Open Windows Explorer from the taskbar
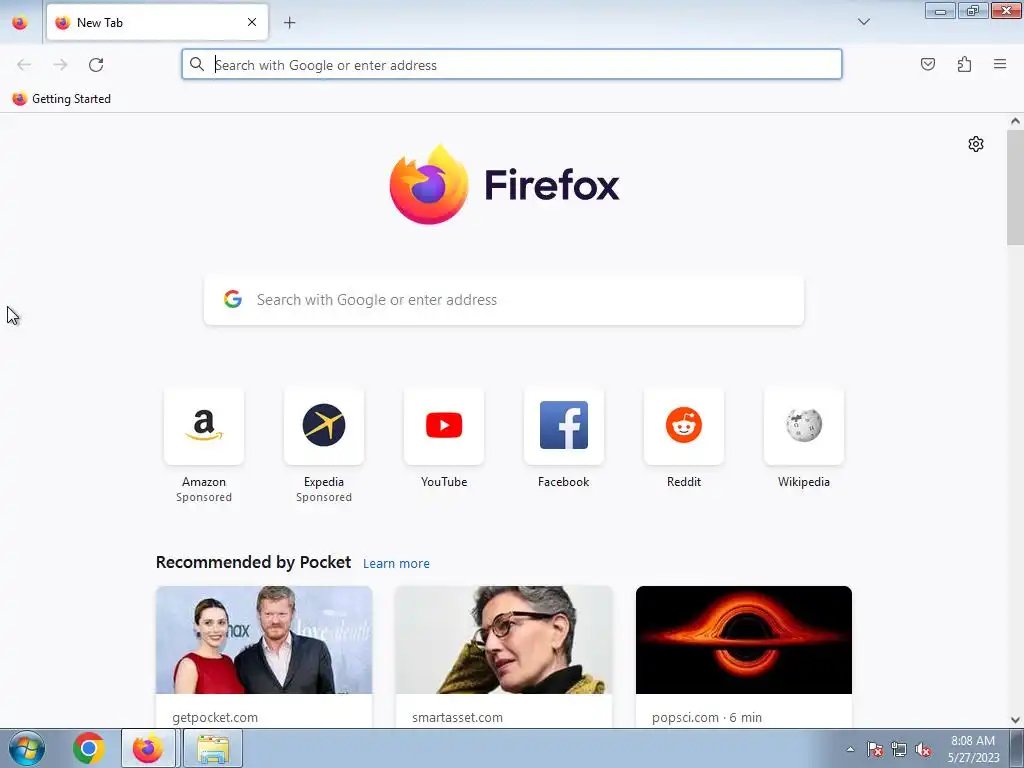 [213, 748]
